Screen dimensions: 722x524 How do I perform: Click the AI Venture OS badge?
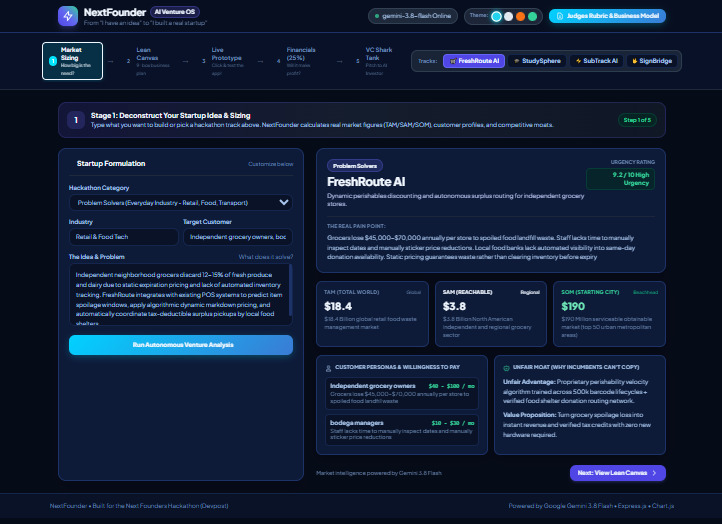point(175,12)
